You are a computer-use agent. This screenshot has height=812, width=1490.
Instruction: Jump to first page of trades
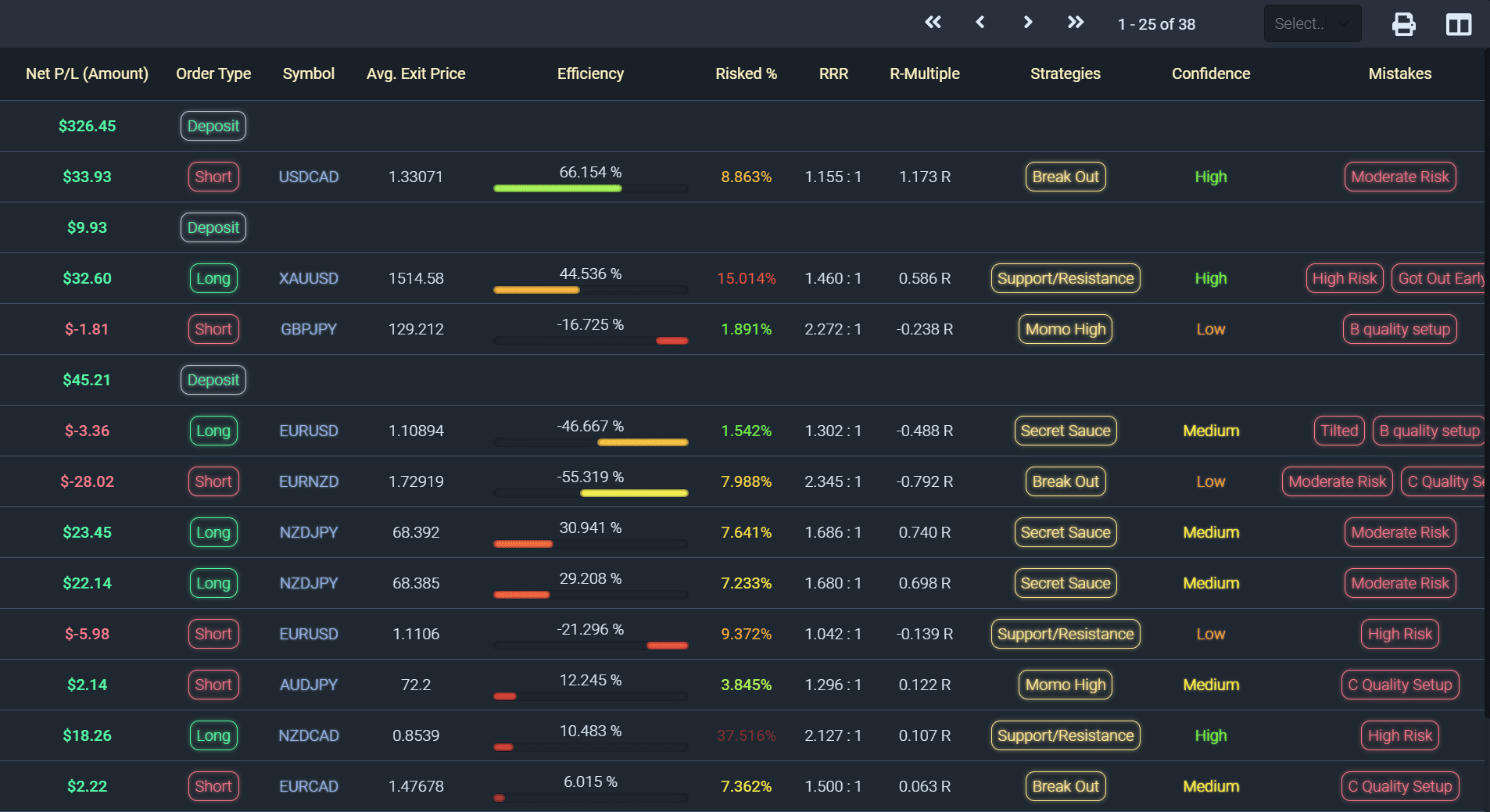933,23
